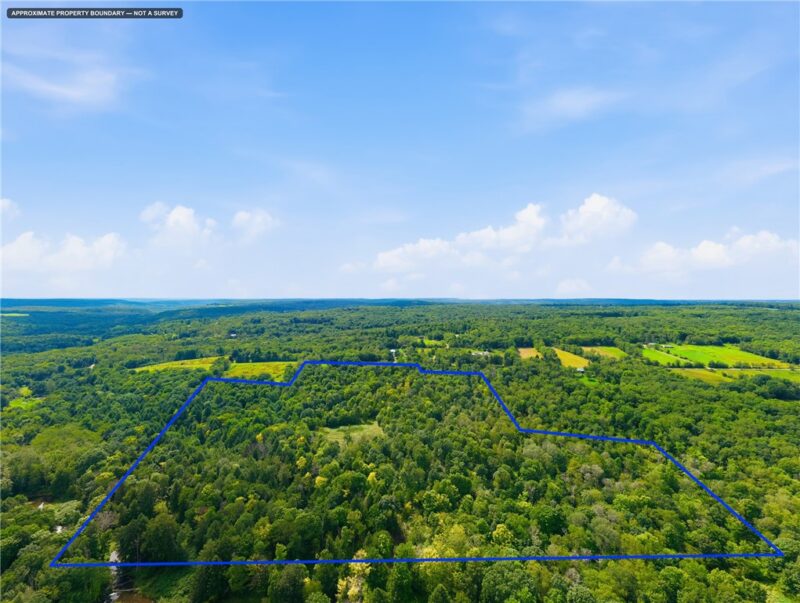The height and width of the screenshot is (603, 800).
Task: Click the tan harvested field patch beyond boundary
Action: click(530, 353)
